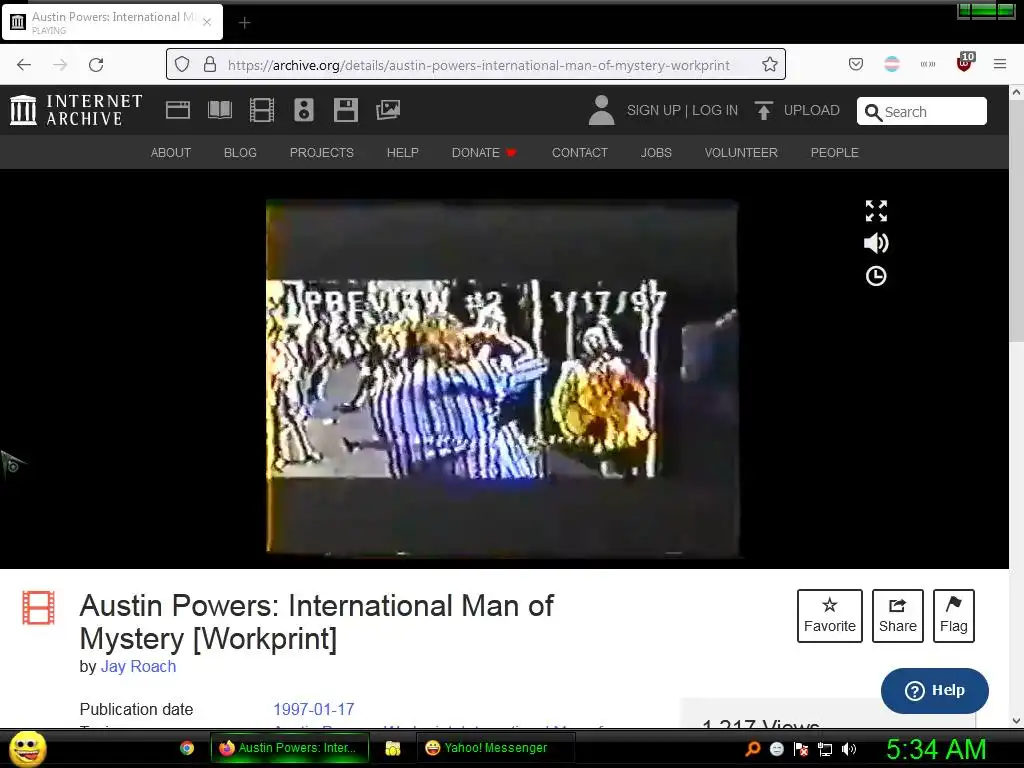
Task: Open the uBlock extension icon with badge 10
Action: [x=965, y=63]
